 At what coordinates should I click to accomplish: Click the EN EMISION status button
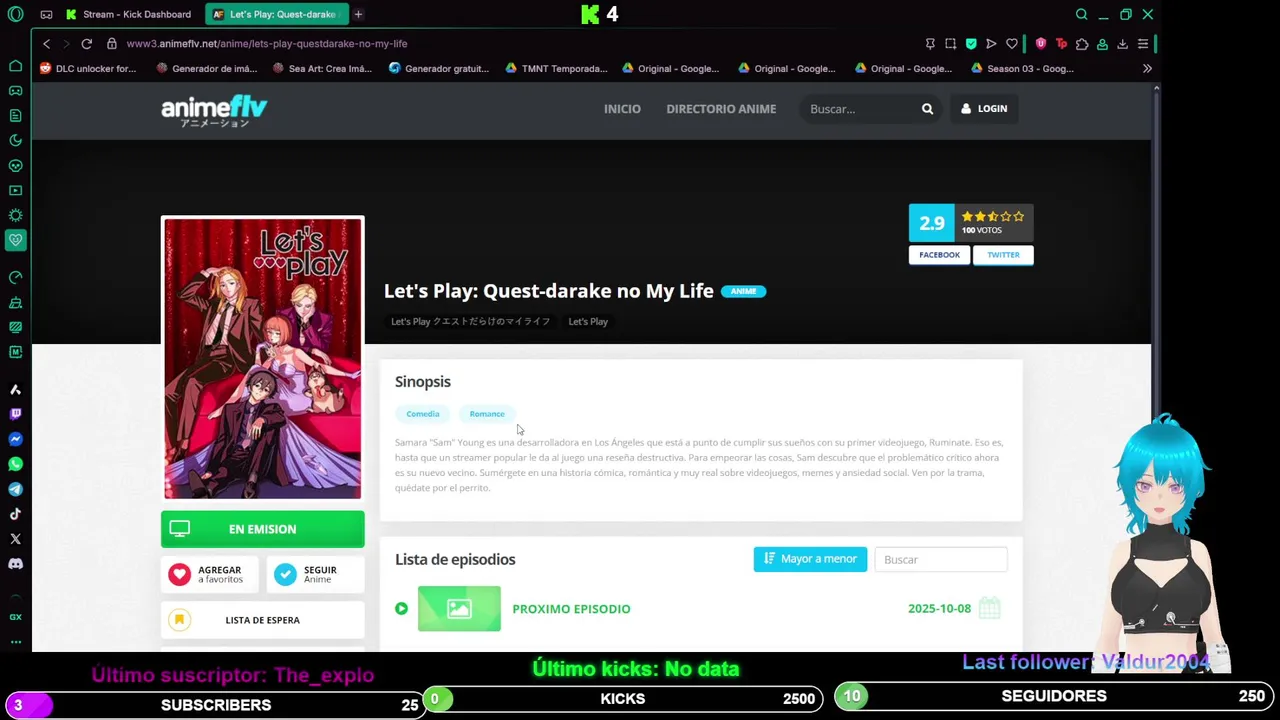point(263,529)
